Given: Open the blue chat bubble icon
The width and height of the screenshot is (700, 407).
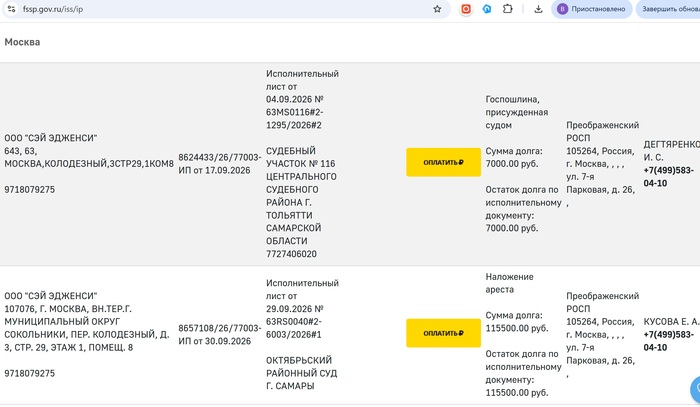Looking at the screenshot, I should point(696,389).
